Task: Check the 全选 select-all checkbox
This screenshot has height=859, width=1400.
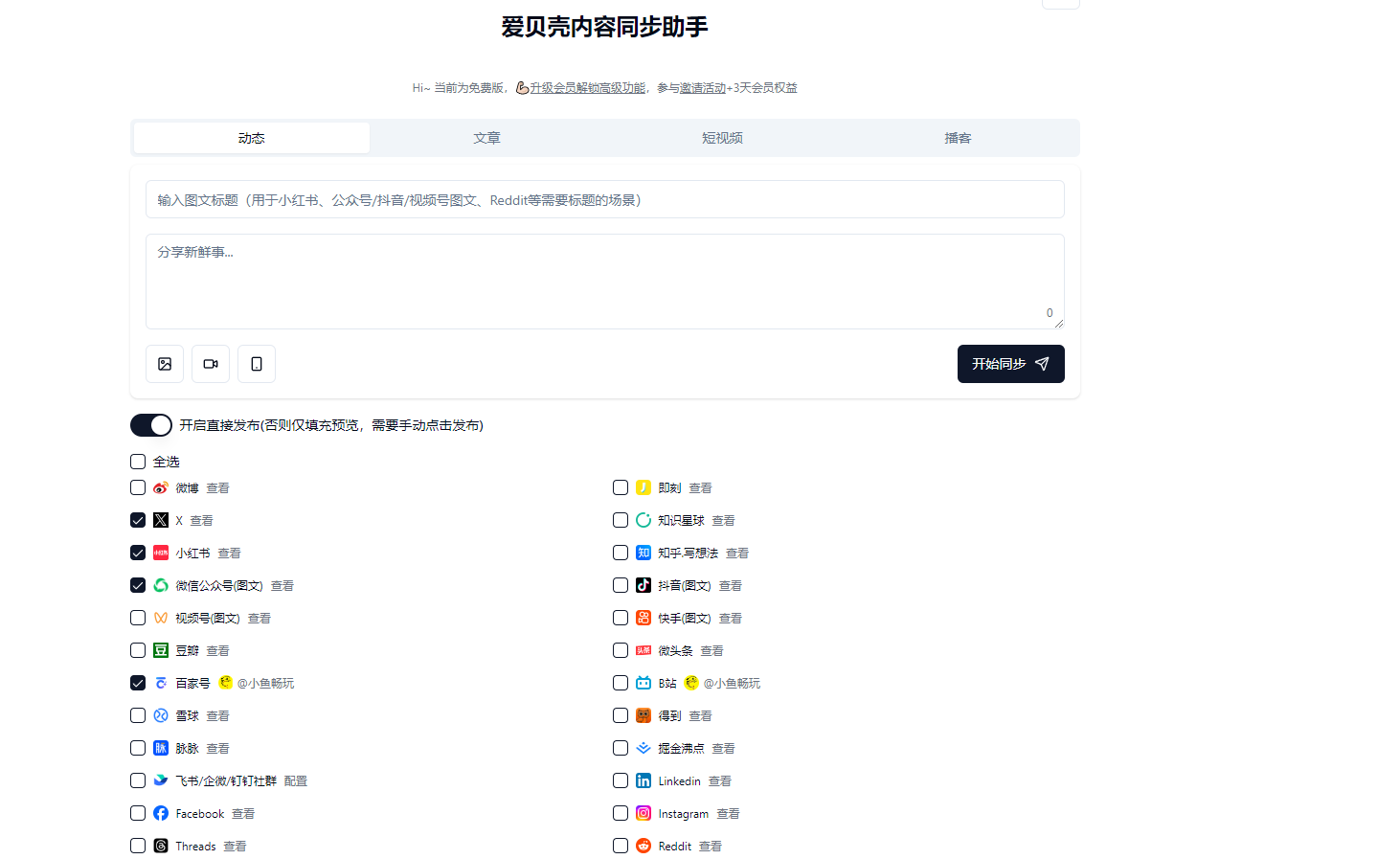Action: click(x=138, y=462)
